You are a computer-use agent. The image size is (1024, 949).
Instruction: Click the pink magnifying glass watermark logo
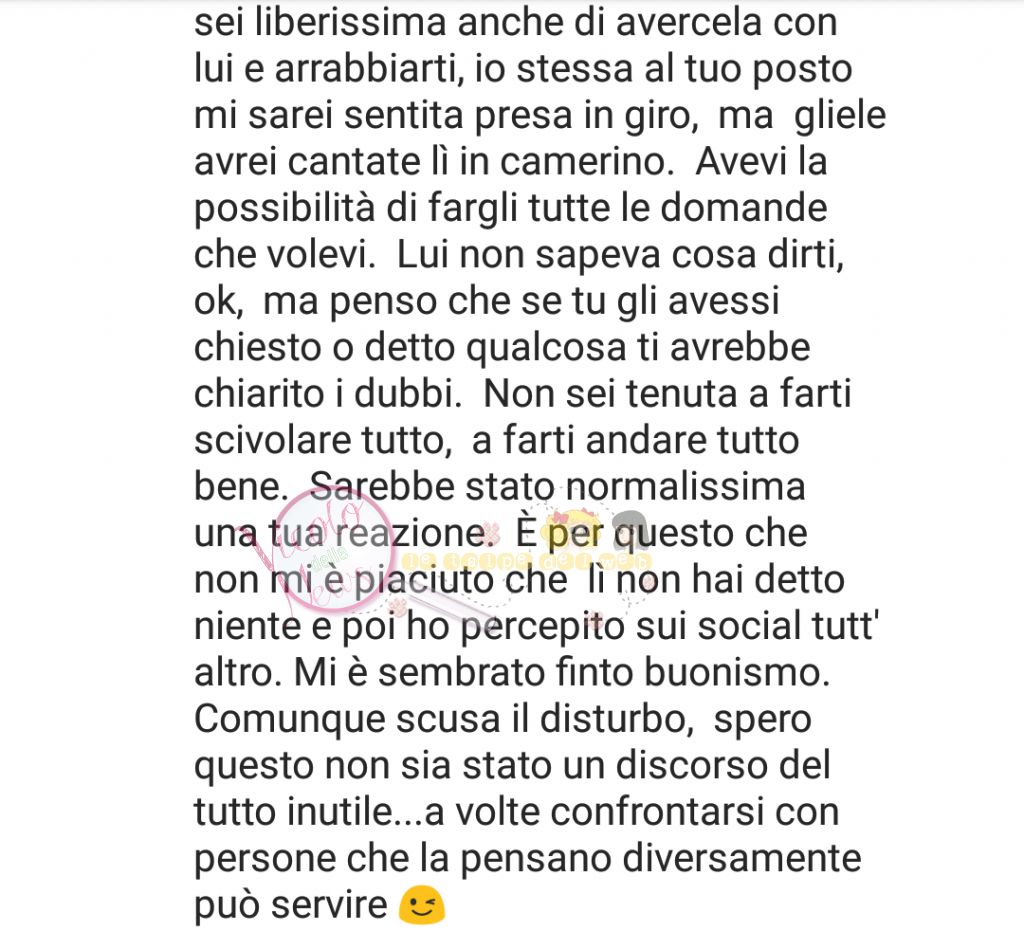tap(333, 549)
